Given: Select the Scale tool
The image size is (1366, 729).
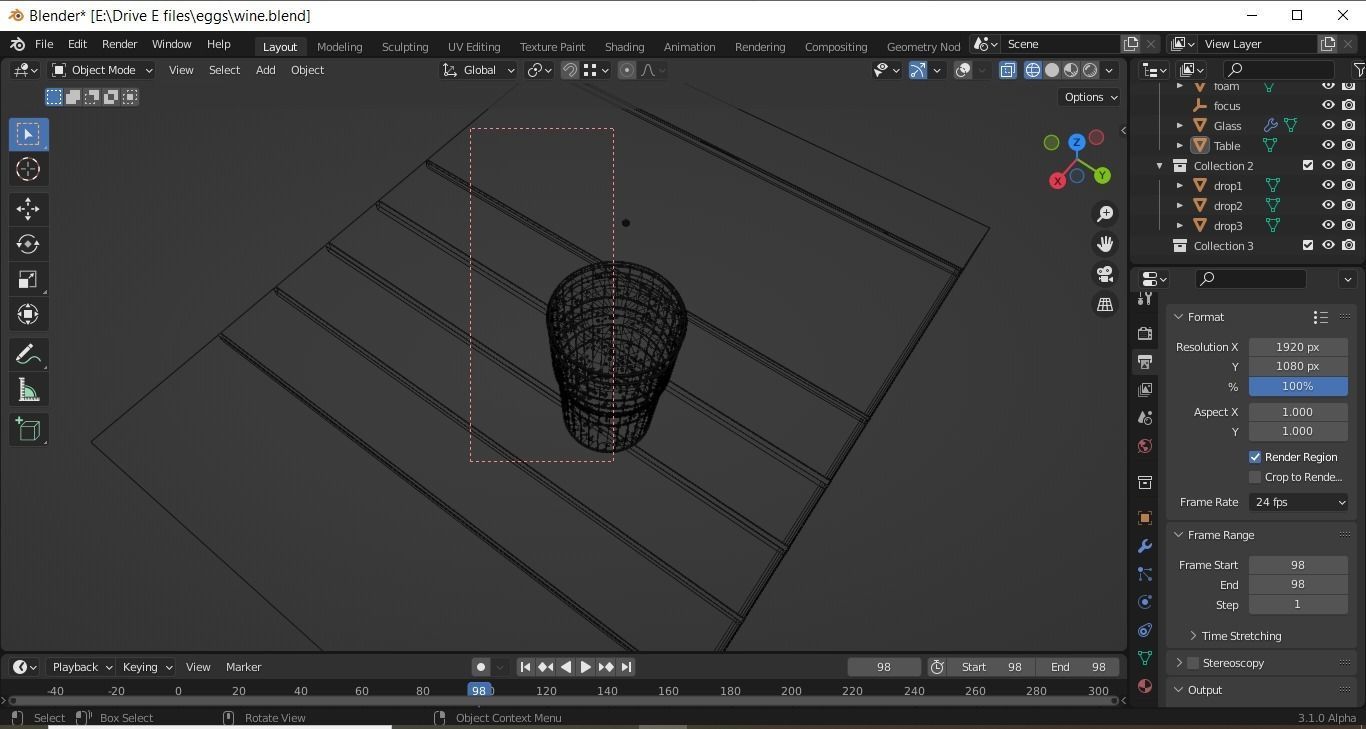Looking at the screenshot, I should pos(28,279).
